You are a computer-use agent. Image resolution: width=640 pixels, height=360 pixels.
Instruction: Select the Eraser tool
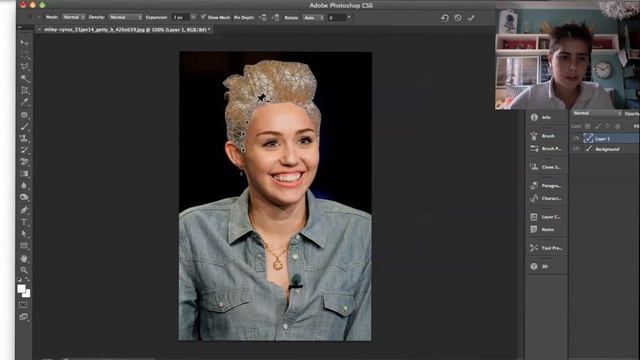tap(24, 162)
